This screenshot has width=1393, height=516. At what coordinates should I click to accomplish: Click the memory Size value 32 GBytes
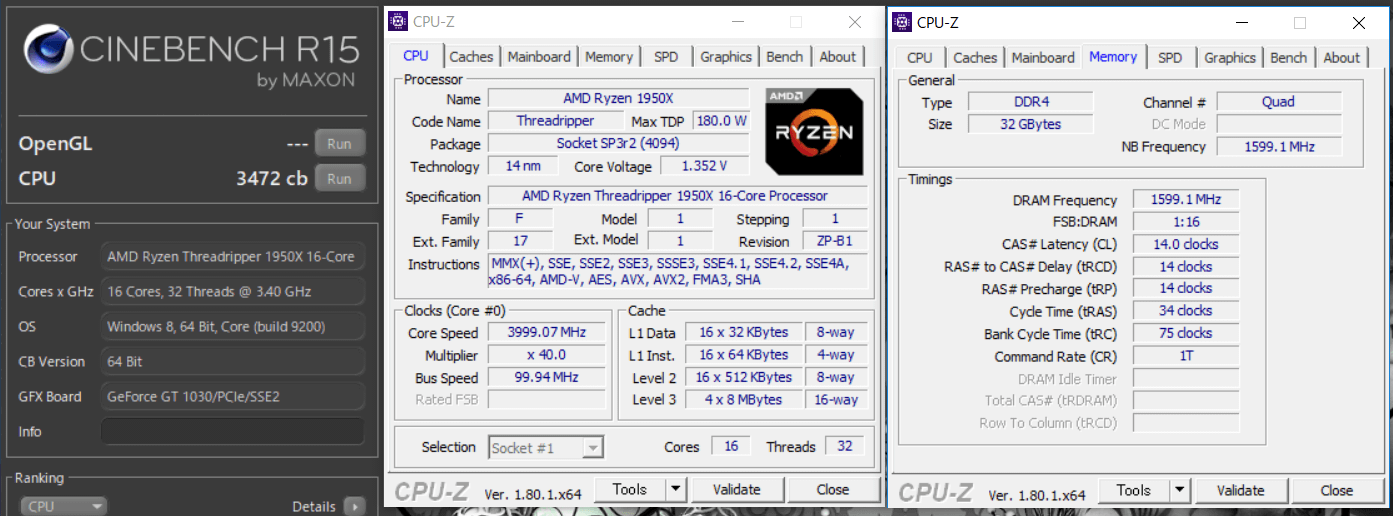pos(1031,124)
